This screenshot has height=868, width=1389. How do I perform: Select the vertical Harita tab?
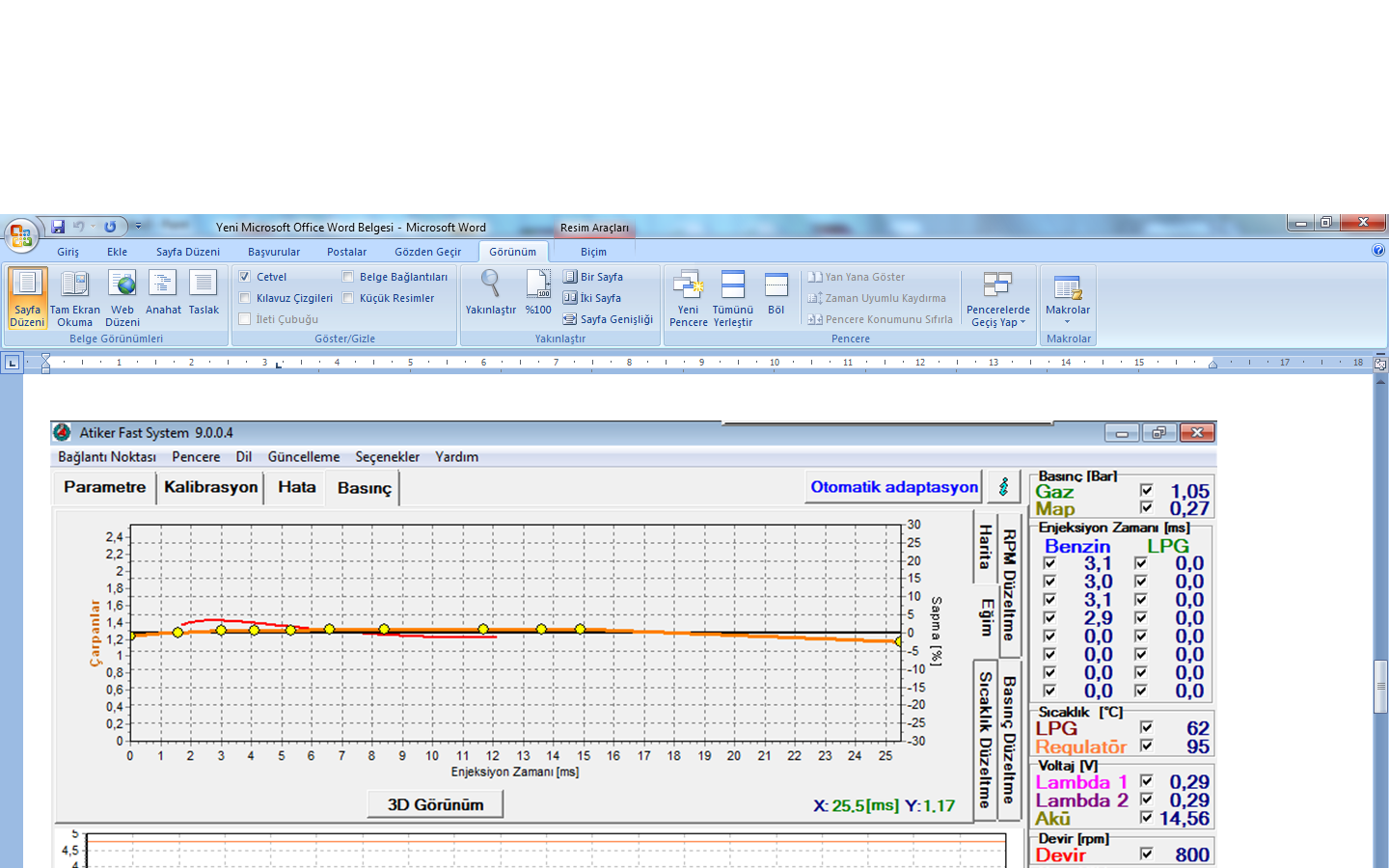tap(985, 547)
